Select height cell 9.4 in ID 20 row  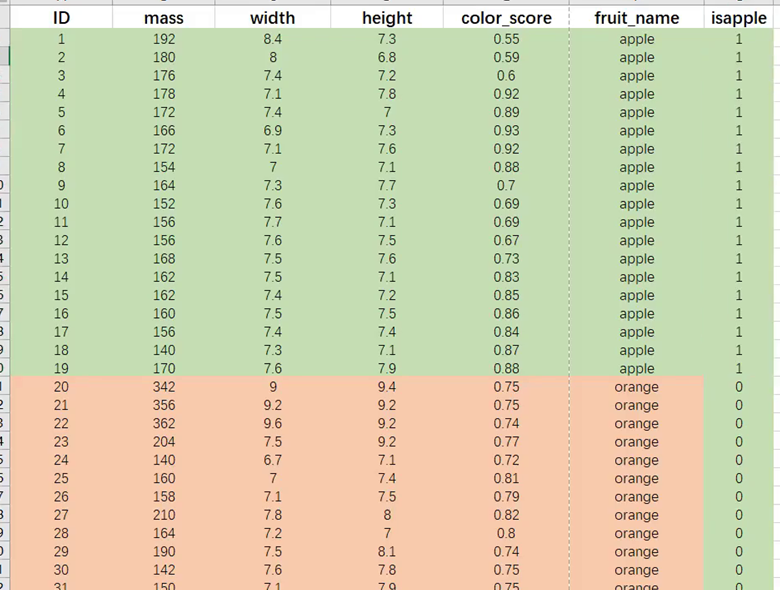(387, 387)
